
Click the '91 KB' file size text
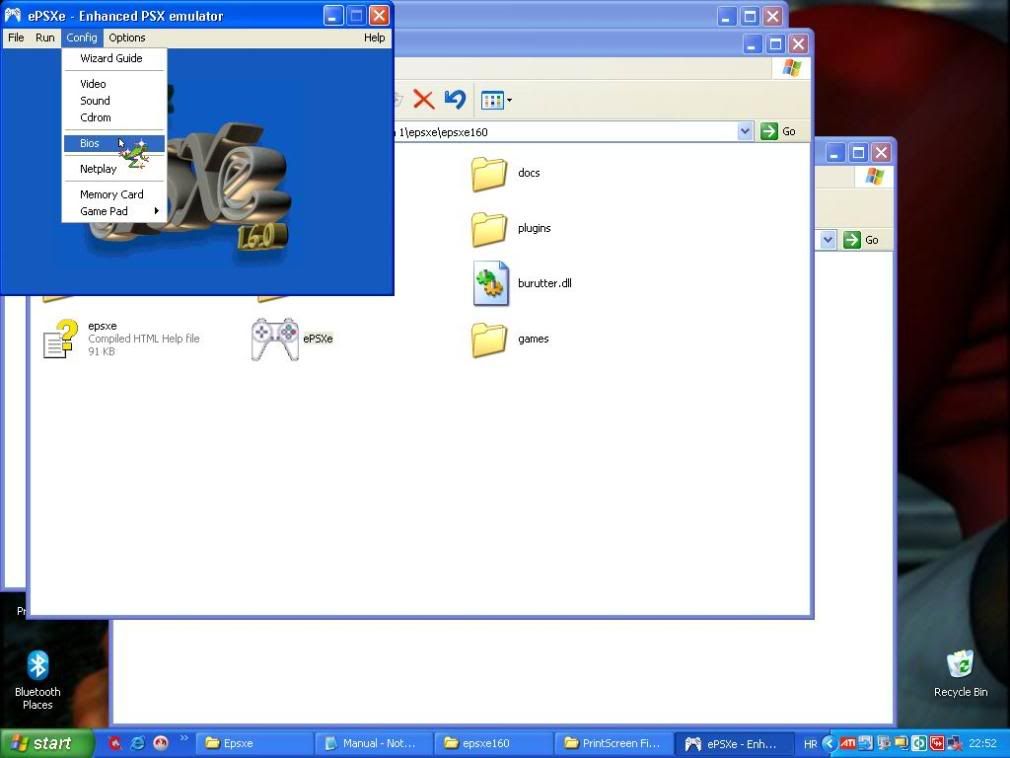click(101, 352)
